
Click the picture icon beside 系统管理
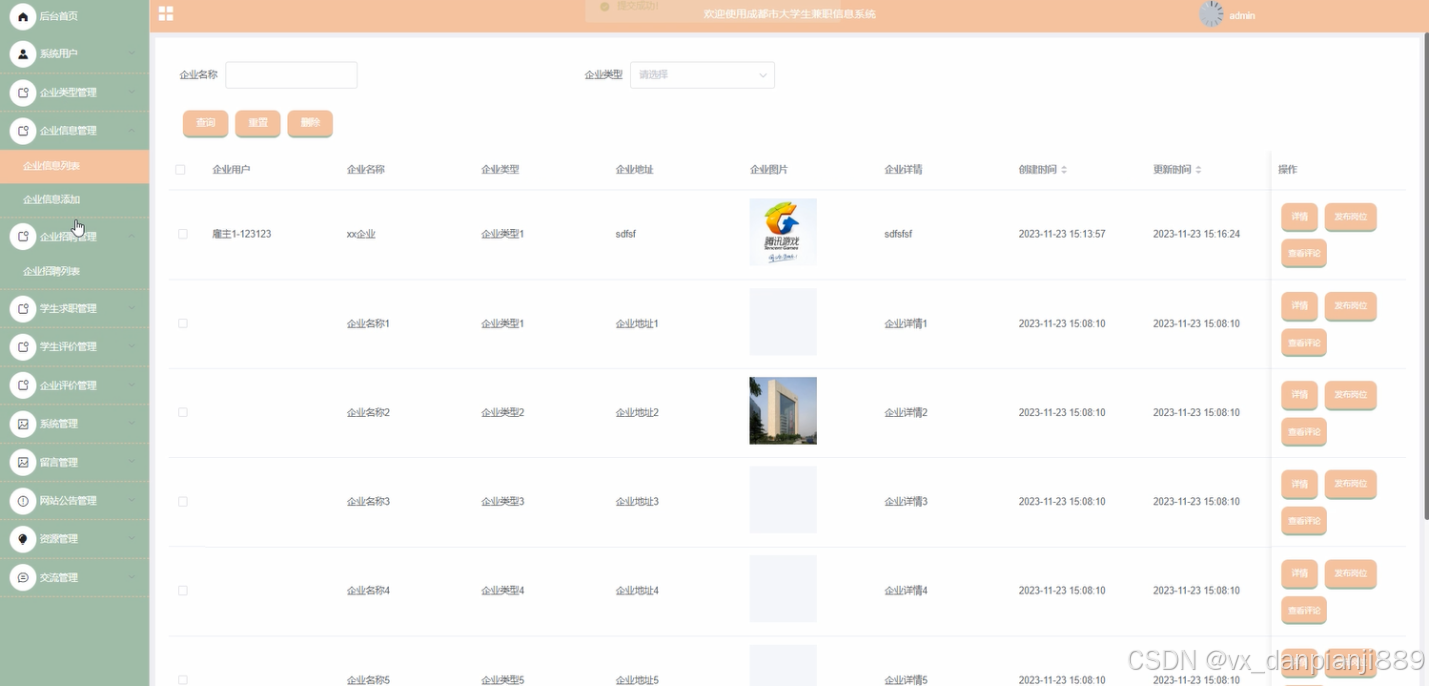(23, 424)
